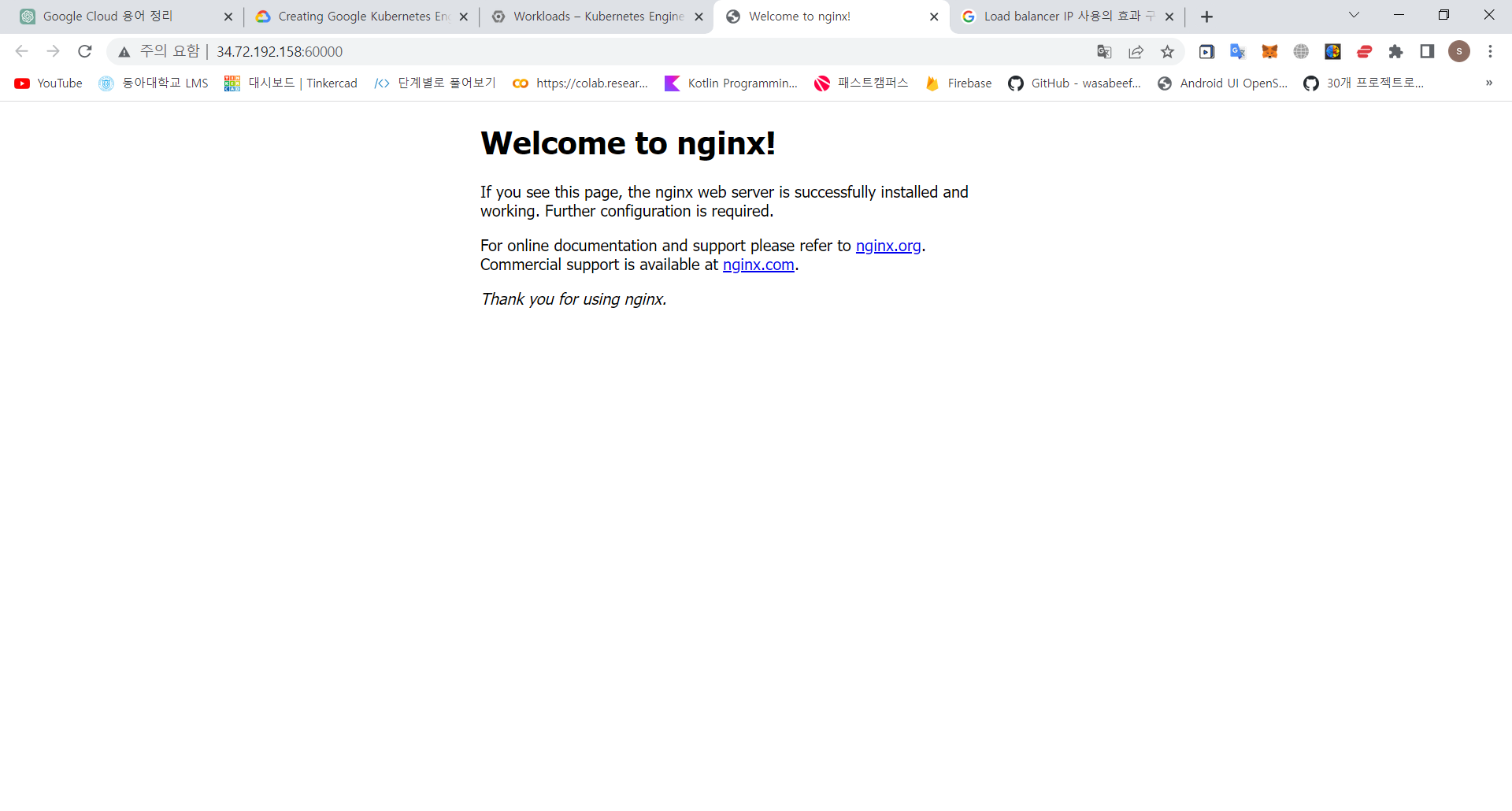Screen dimensions: 1512x811
Task: Open the Chrome profile avatar
Action: pos(1459,51)
